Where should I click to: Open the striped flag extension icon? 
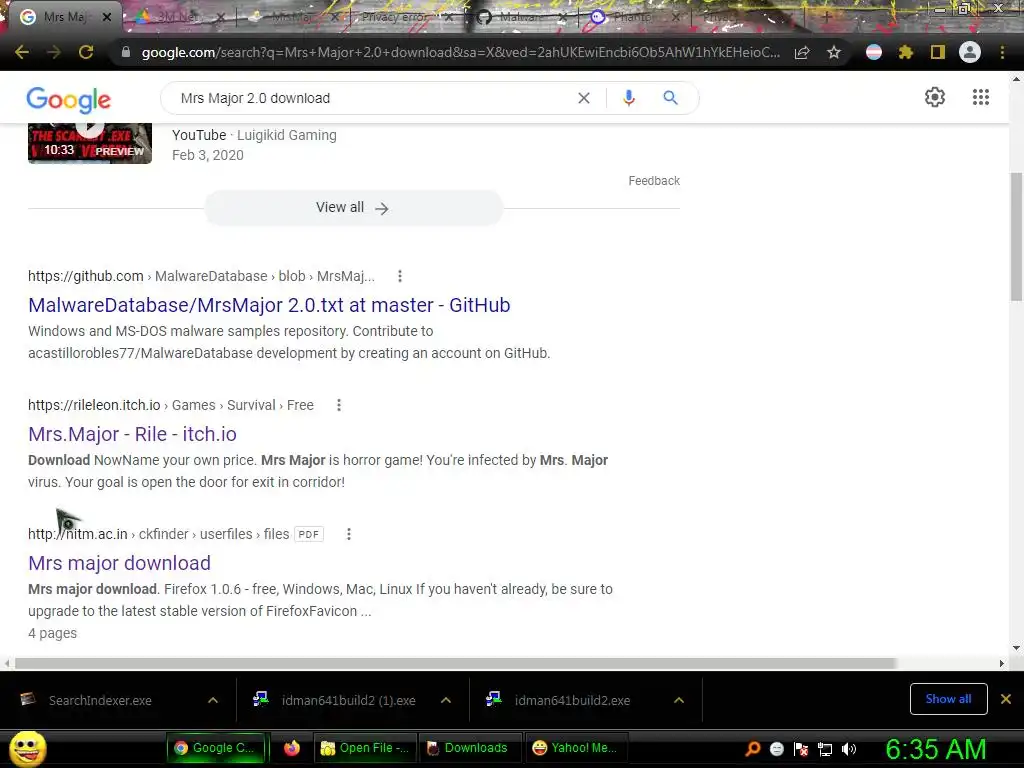pyautogui.click(x=874, y=52)
